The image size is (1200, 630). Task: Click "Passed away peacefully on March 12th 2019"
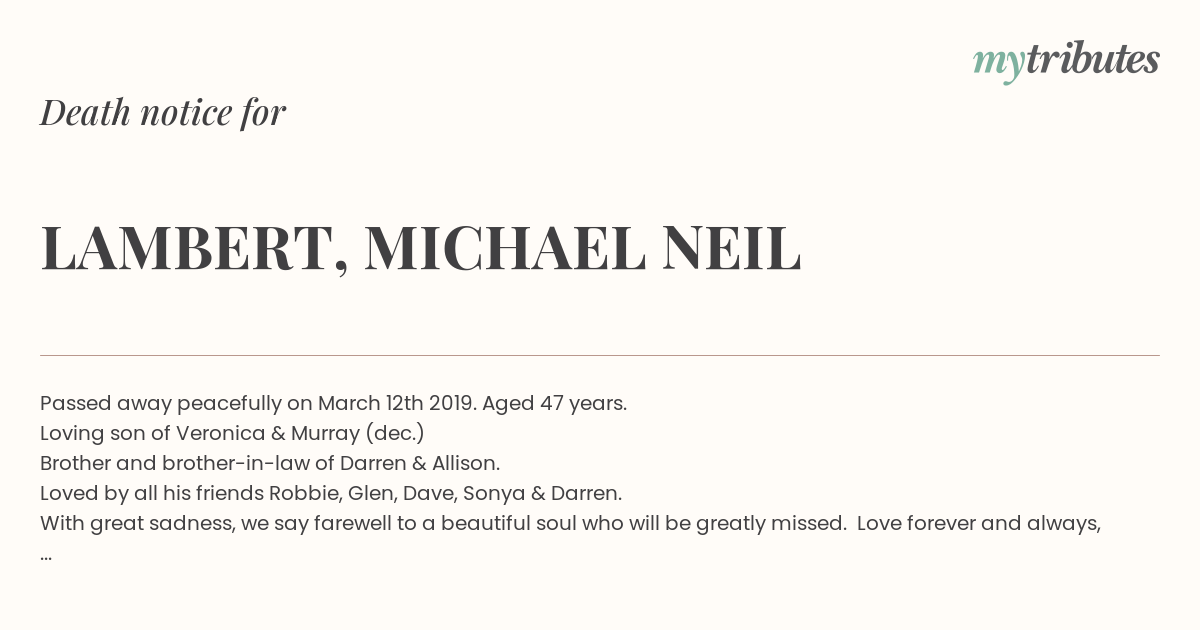(x=258, y=404)
